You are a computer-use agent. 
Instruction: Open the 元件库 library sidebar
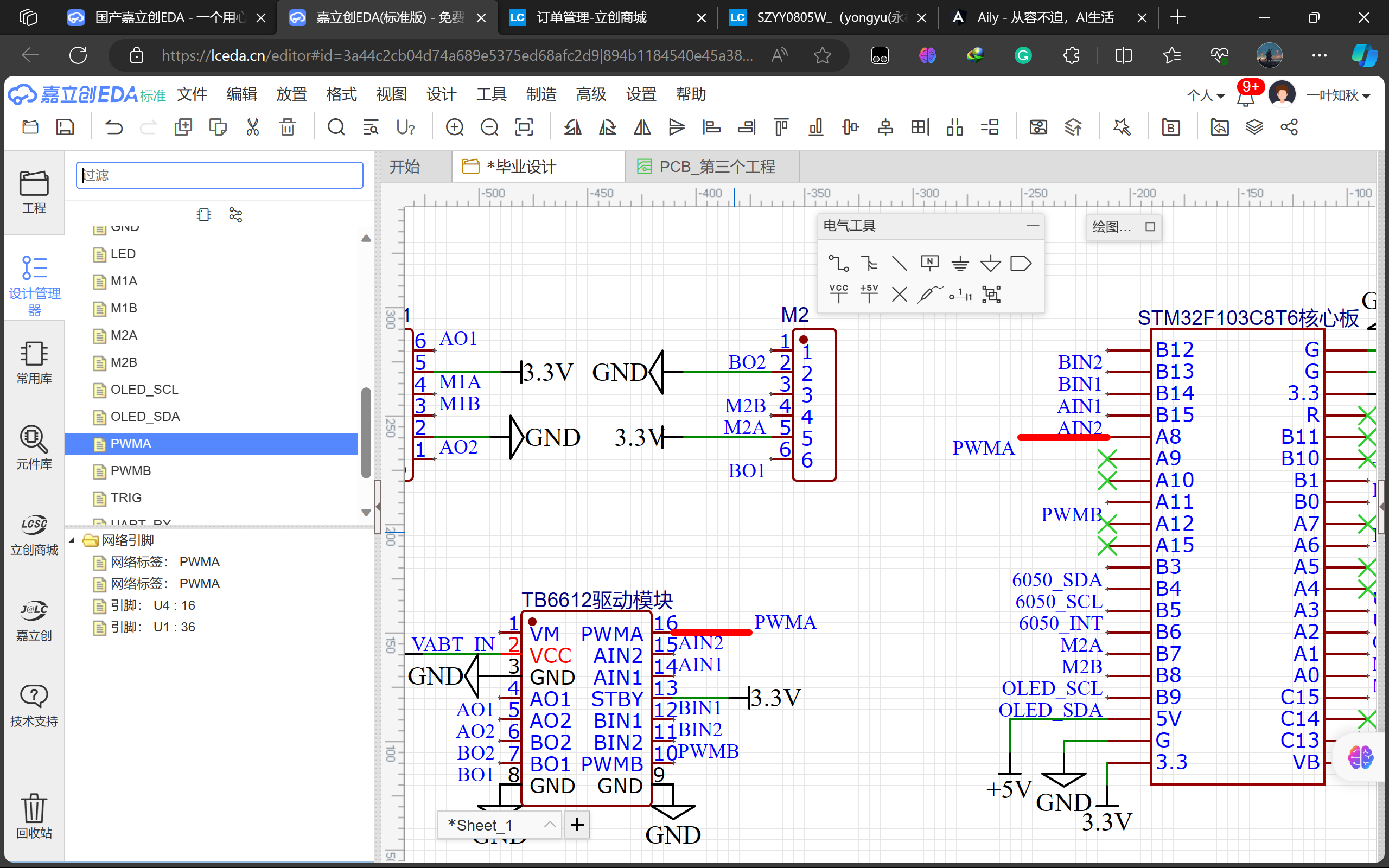(34, 448)
